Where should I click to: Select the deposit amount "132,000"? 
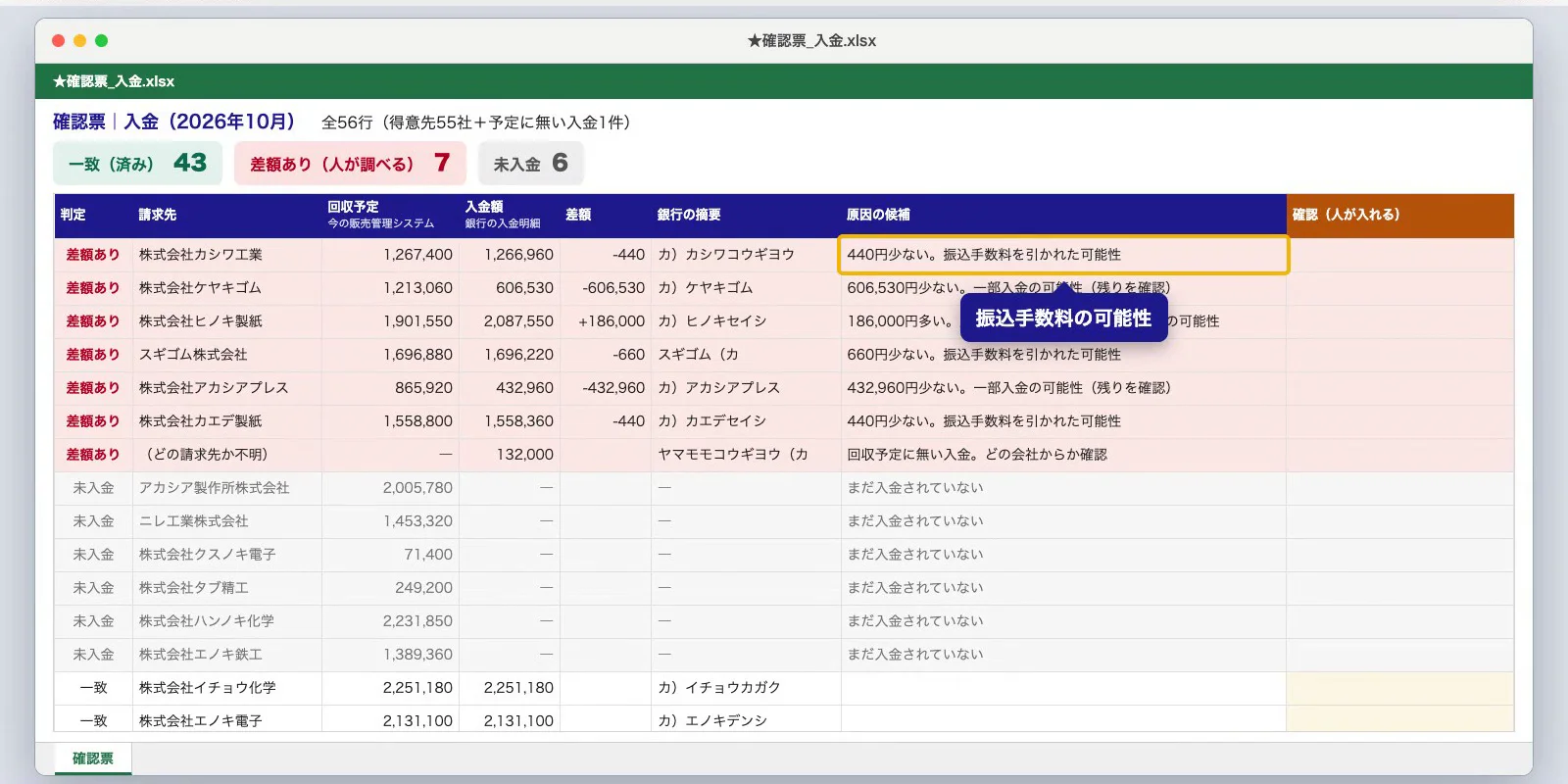tap(524, 455)
